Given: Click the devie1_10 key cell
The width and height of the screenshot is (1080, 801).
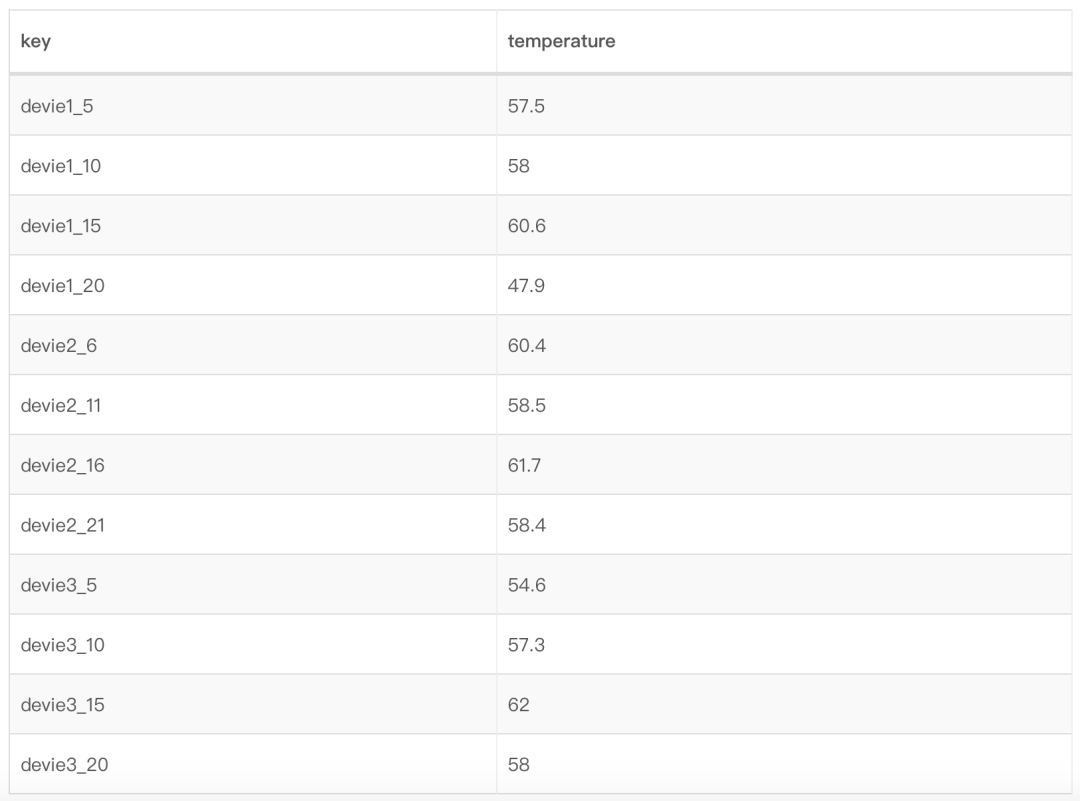Looking at the screenshot, I should (x=61, y=166).
